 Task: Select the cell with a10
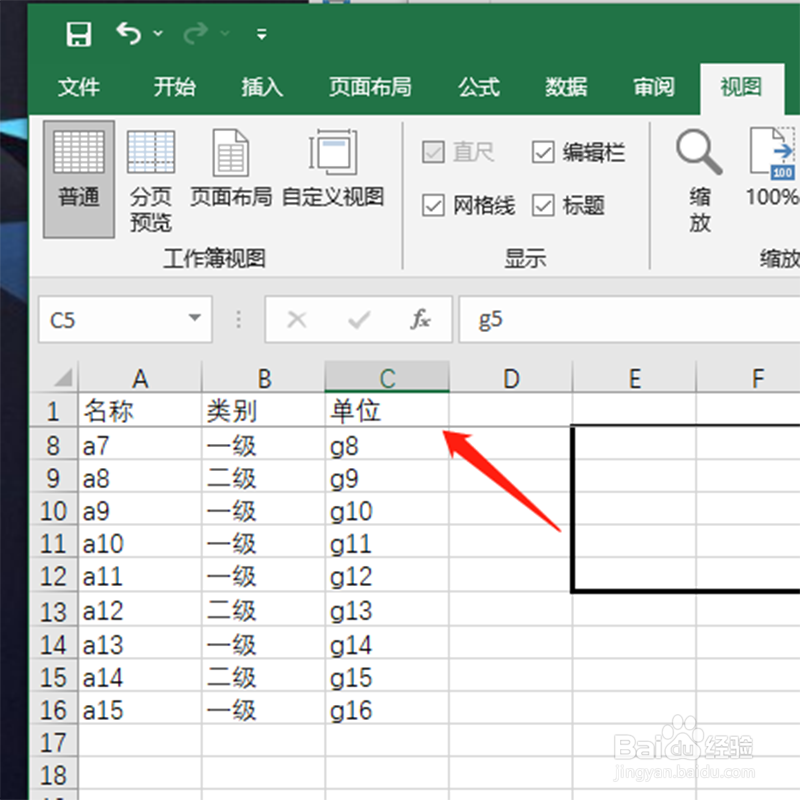pos(140,543)
